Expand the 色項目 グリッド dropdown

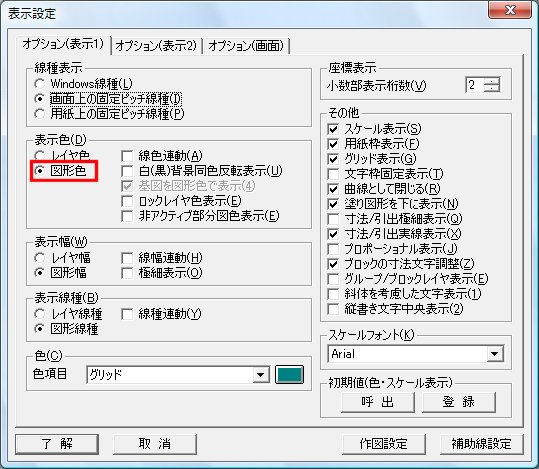(261, 374)
